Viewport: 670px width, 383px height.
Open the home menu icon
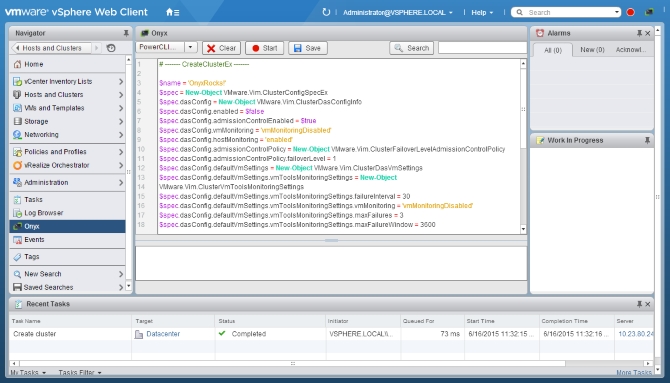click(172, 12)
